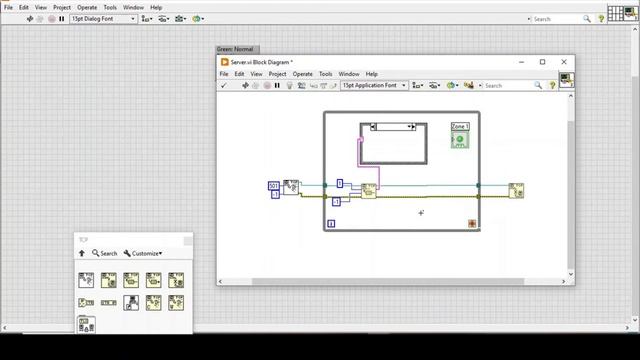
Task: Click the 501 port constant
Action: click(273, 186)
